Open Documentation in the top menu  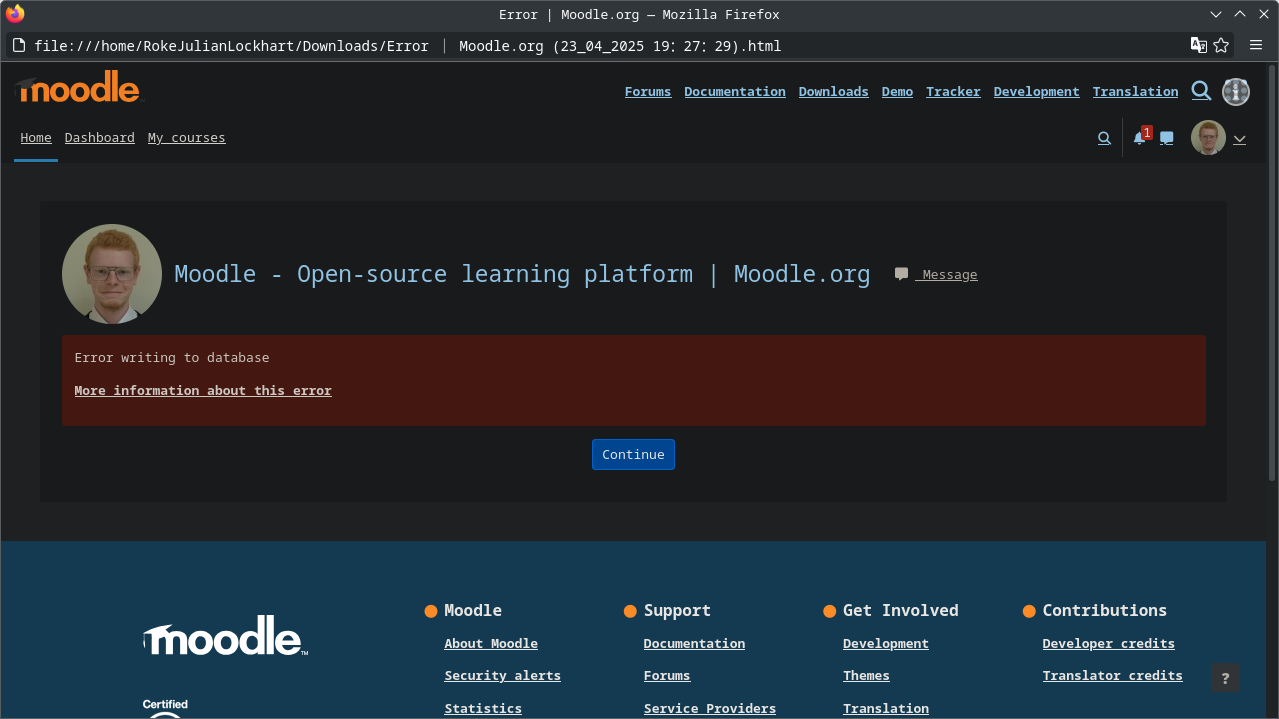click(735, 92)
